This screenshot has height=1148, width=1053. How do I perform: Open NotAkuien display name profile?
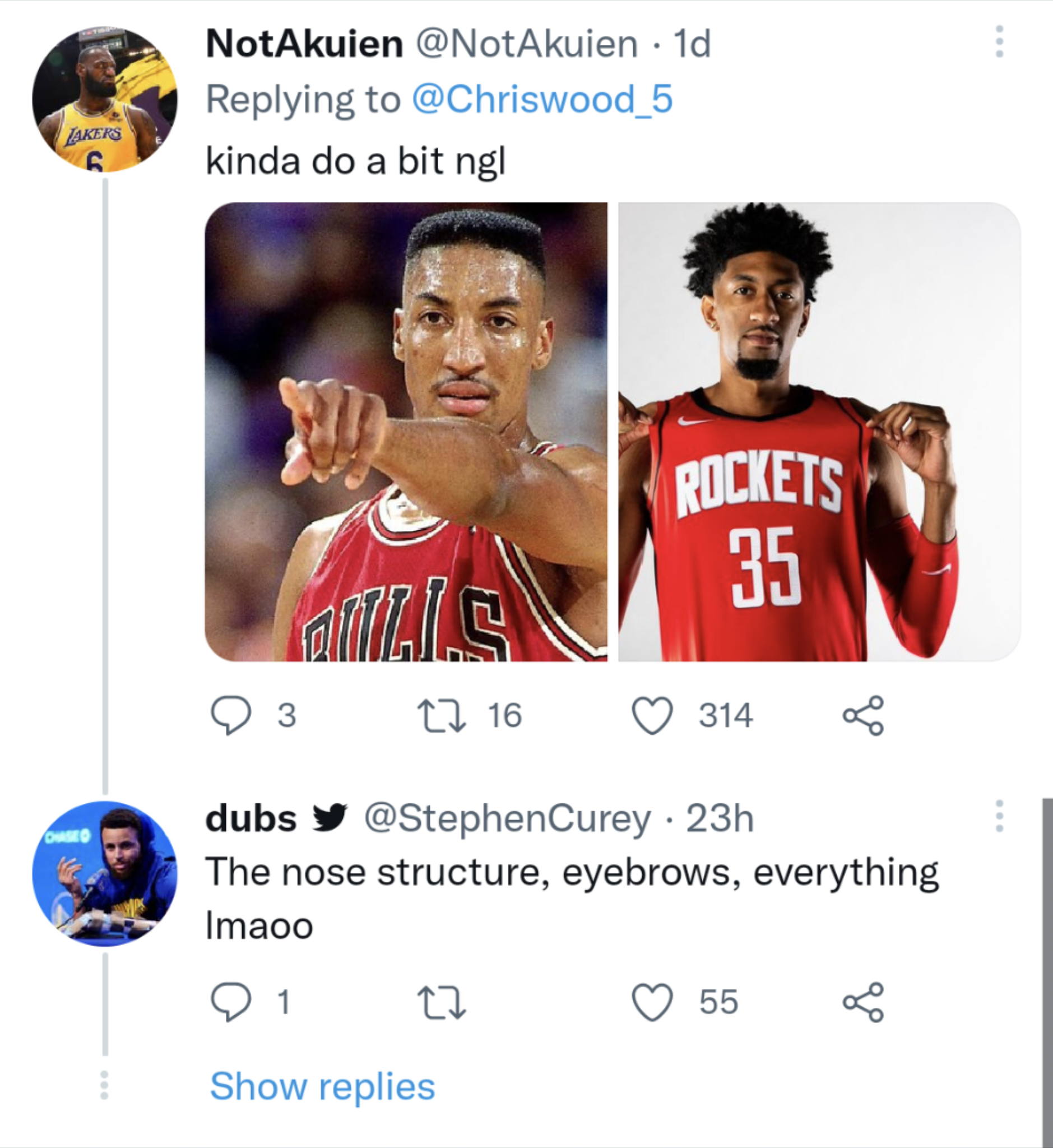point(304,44)
